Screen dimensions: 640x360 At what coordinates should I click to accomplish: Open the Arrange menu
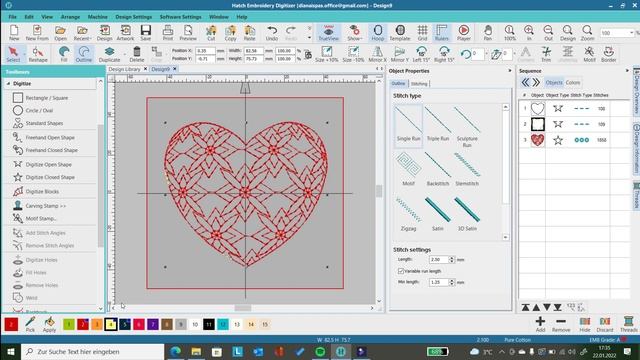70,17
